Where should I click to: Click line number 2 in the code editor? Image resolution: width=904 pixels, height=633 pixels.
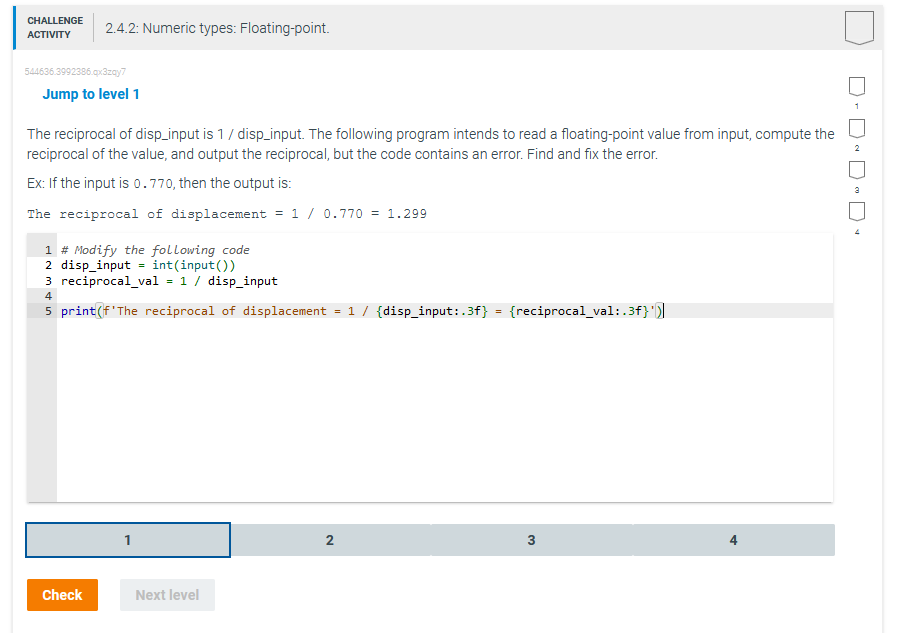46,265
